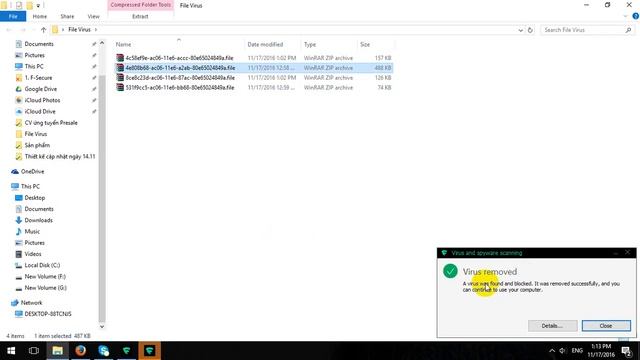Image resolution: width=640 pixels, height=360 pixels.
Task: Open pinned Documents in Quick access
Action: 39,44
